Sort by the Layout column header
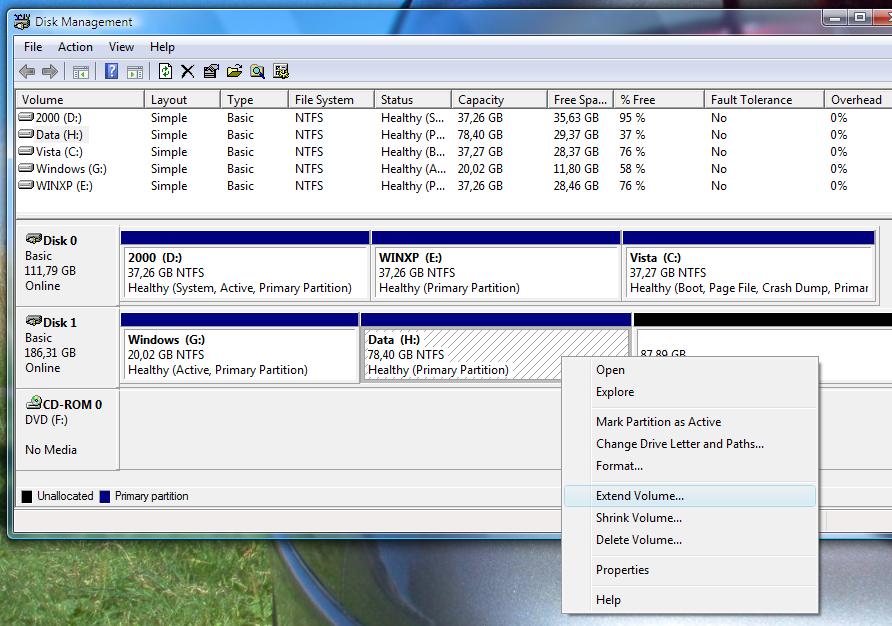Screen dimensions: 892x626 pos(182,100)
